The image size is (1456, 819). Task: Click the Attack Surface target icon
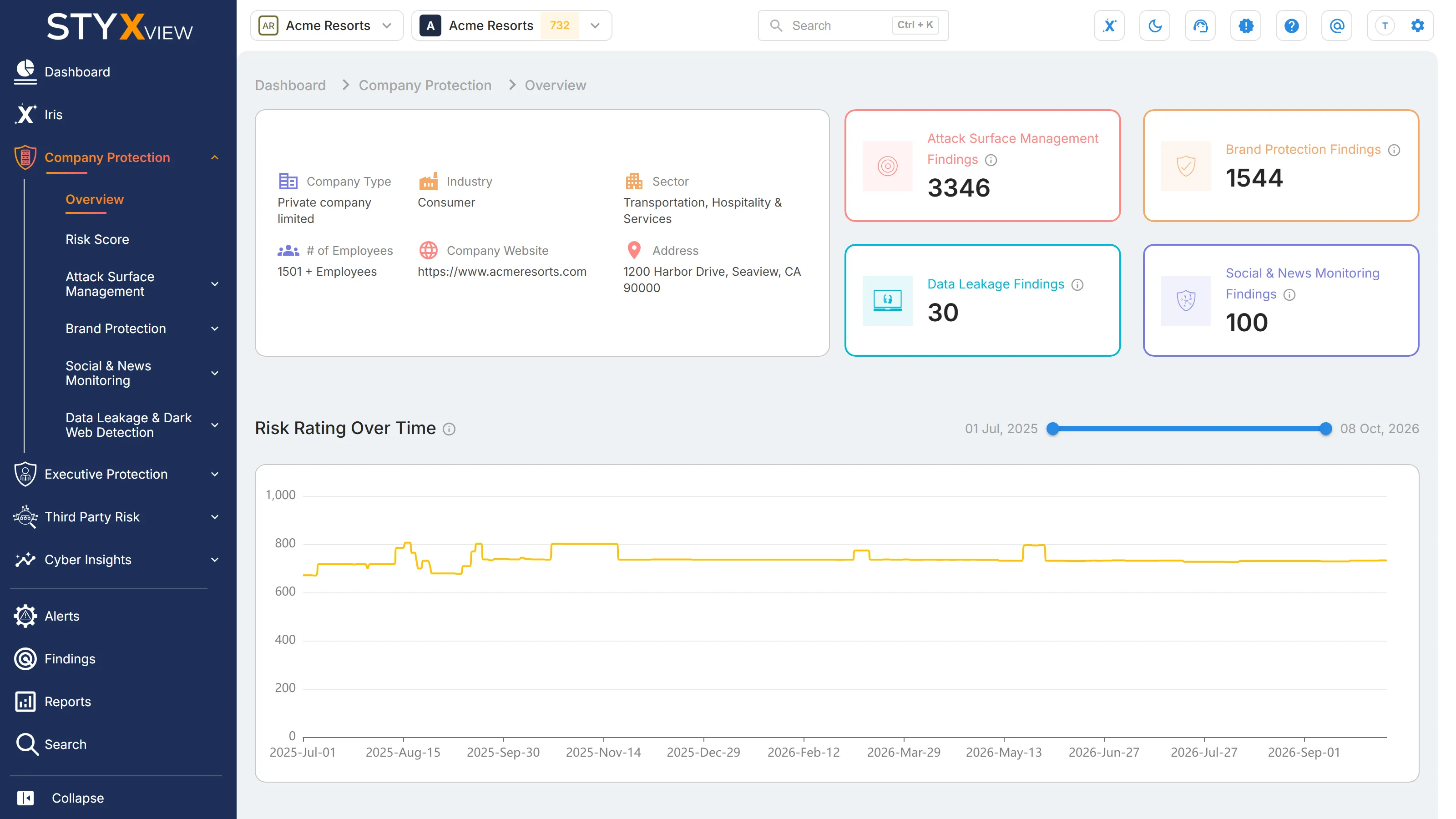click(887, 166)
